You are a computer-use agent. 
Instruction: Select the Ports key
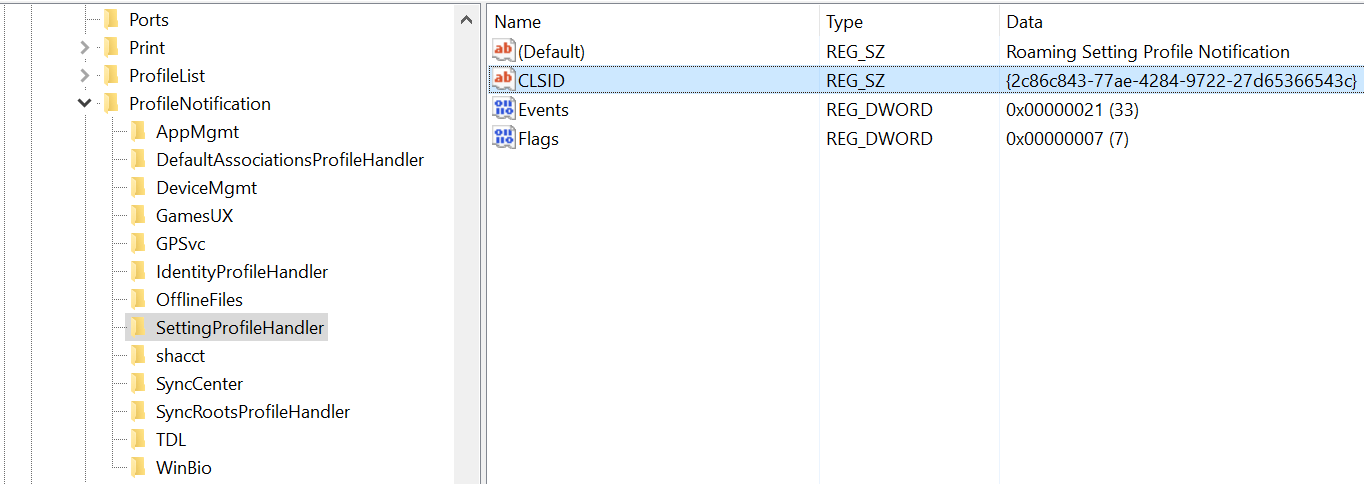point(149,20)
